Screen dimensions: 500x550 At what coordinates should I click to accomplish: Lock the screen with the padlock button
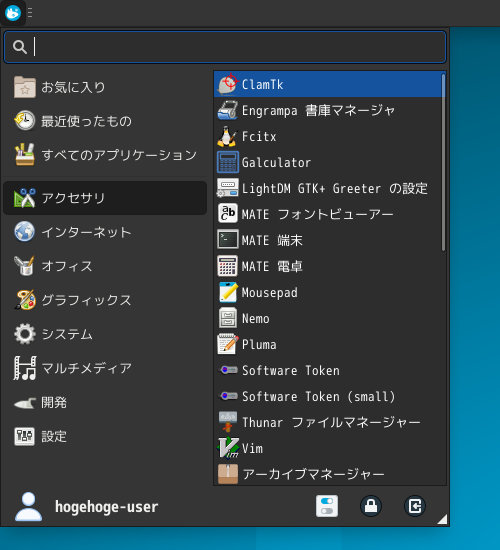tap(371, 506)
